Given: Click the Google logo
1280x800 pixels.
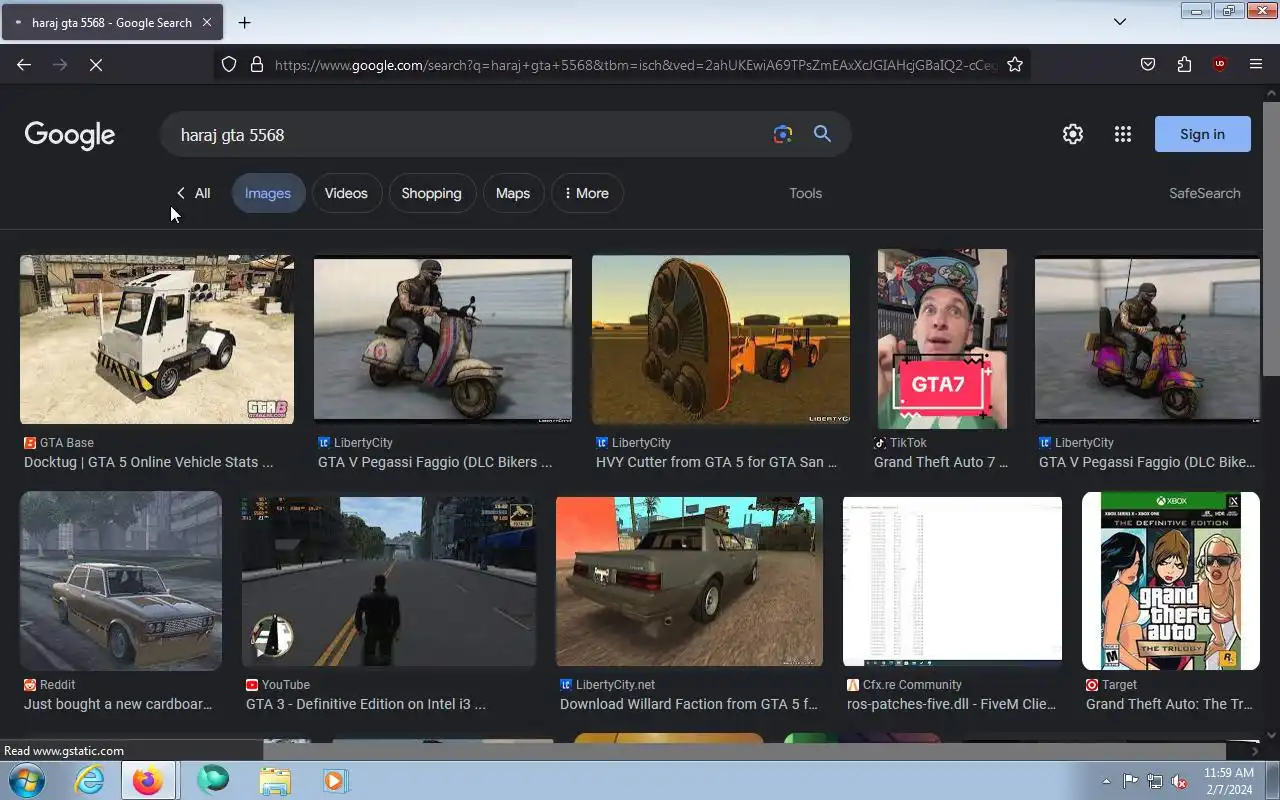Looking at the screenshot, I should coord(70,135).
